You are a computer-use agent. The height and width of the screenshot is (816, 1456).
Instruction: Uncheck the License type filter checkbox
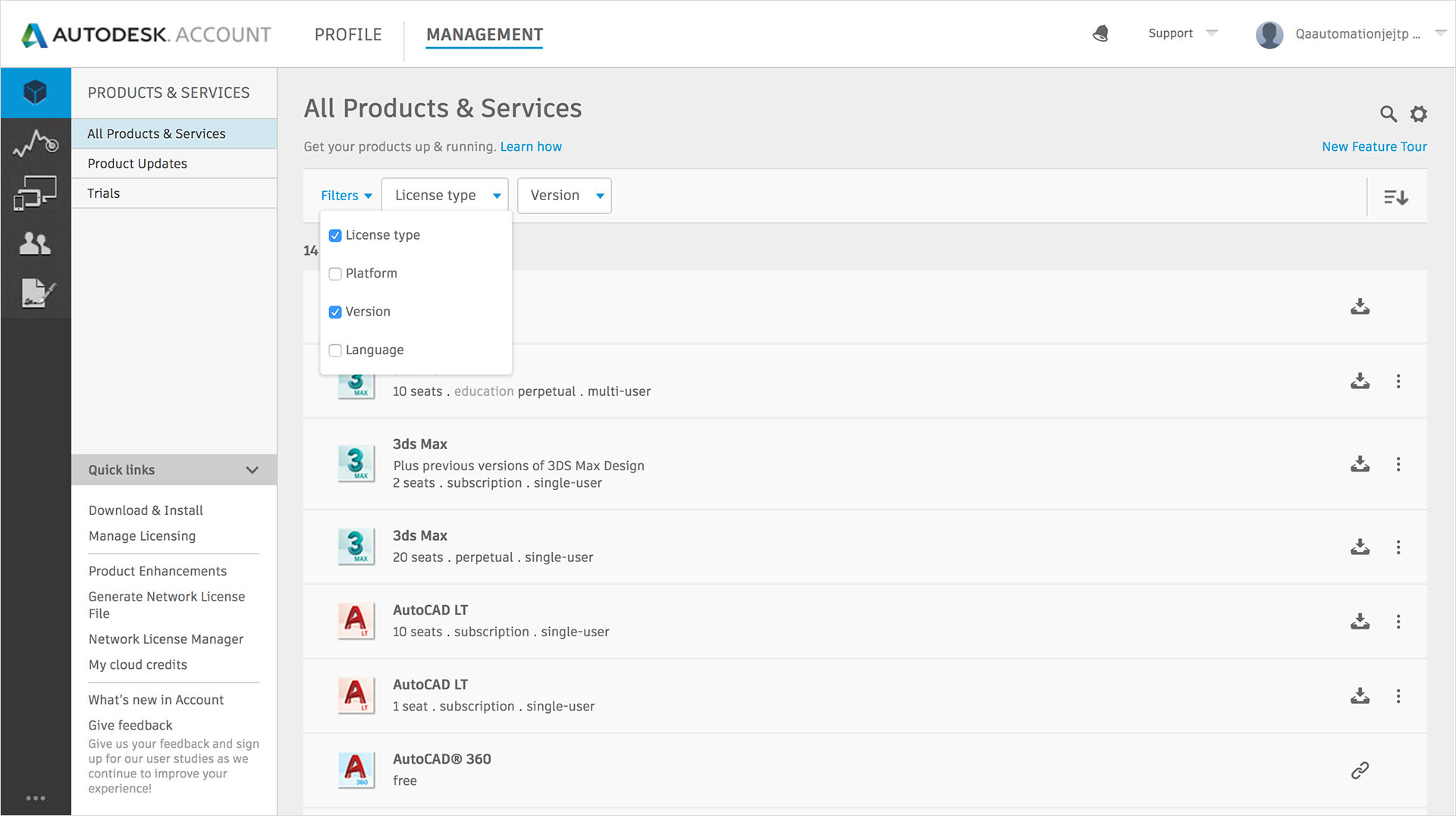click(x=335, y=236)
